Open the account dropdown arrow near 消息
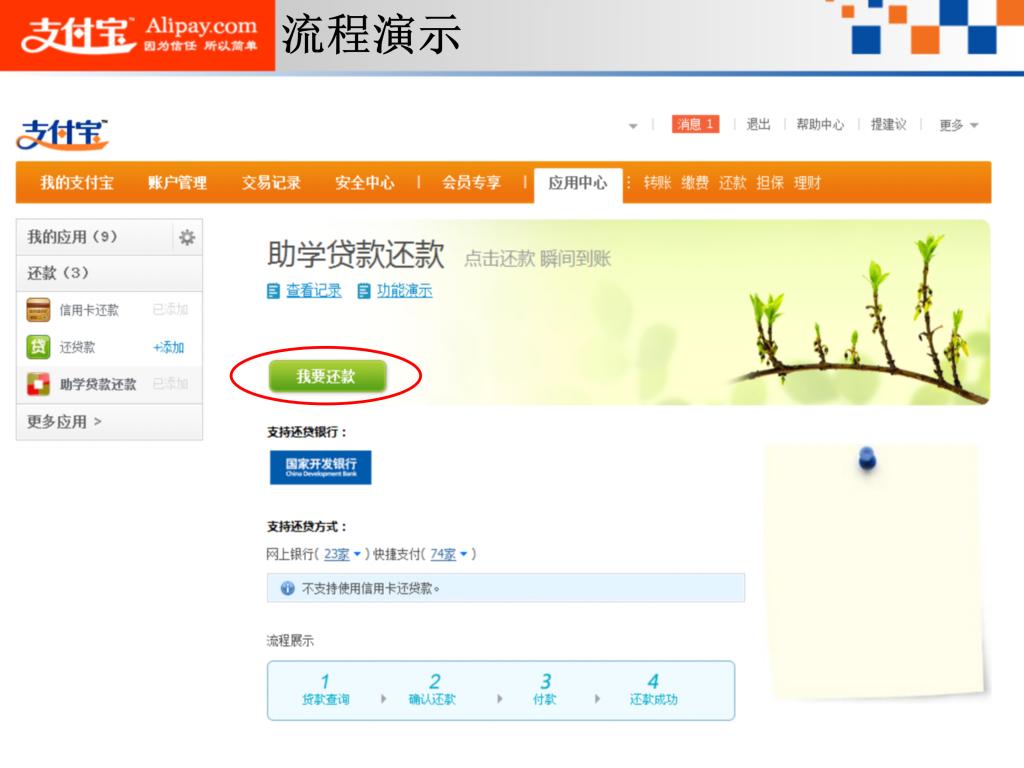Viewport: 1024px width, 768px height. coord(633,126)
